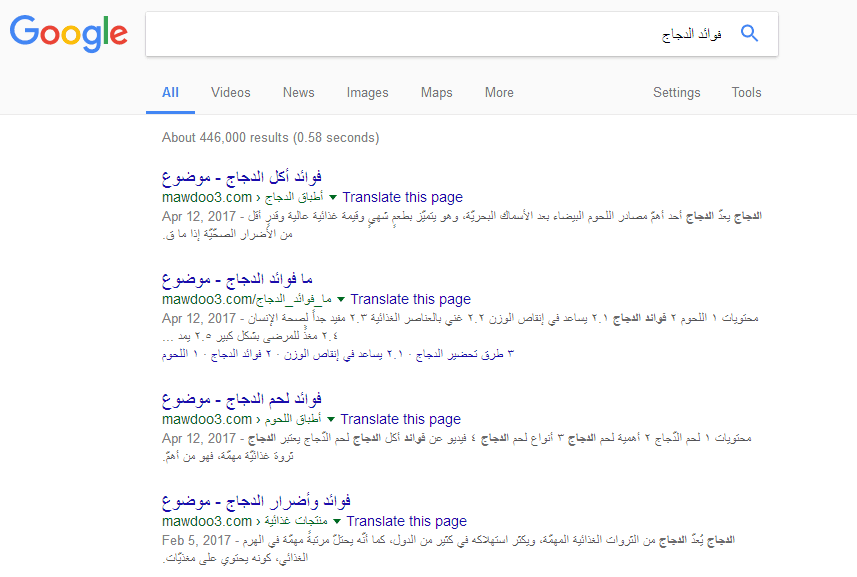Click third result URL mawdoo3.com أطباق اللحوم
The height and width of the screenshot is (577, 857).
pos(242,419)
